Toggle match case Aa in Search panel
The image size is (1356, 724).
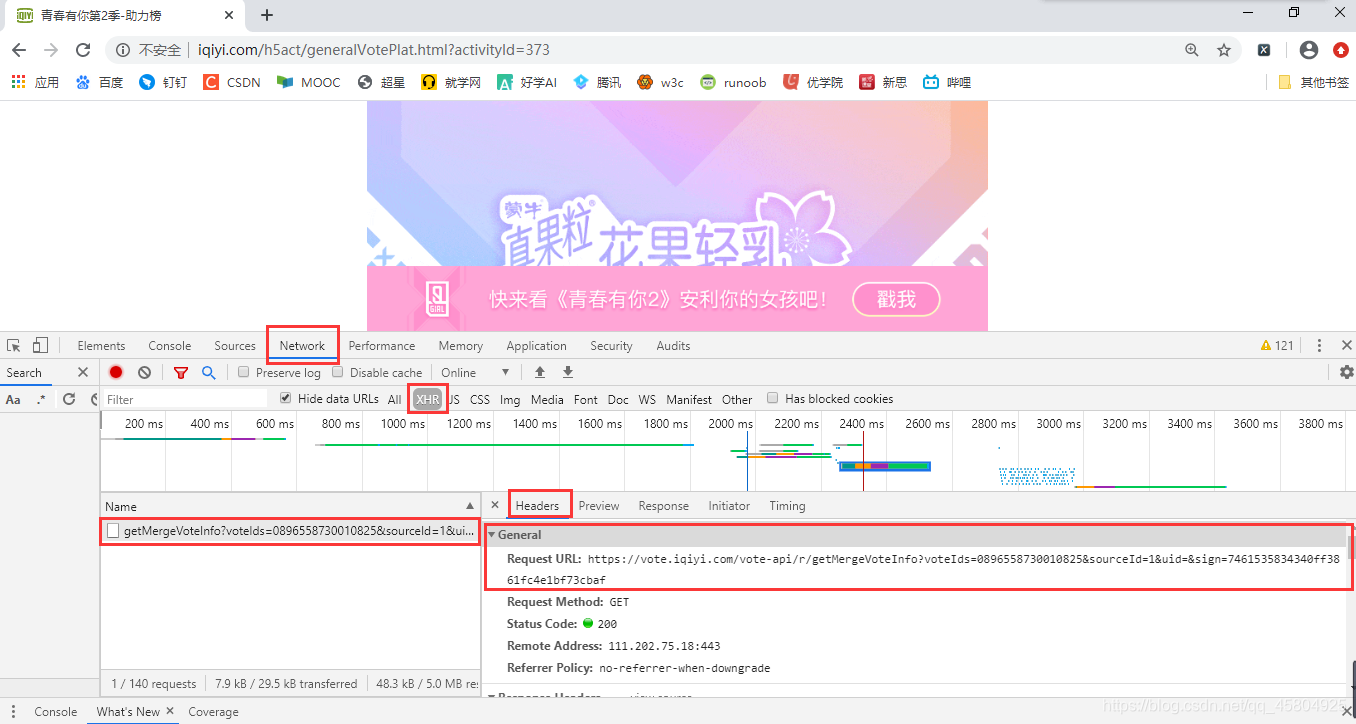point(14,399)
